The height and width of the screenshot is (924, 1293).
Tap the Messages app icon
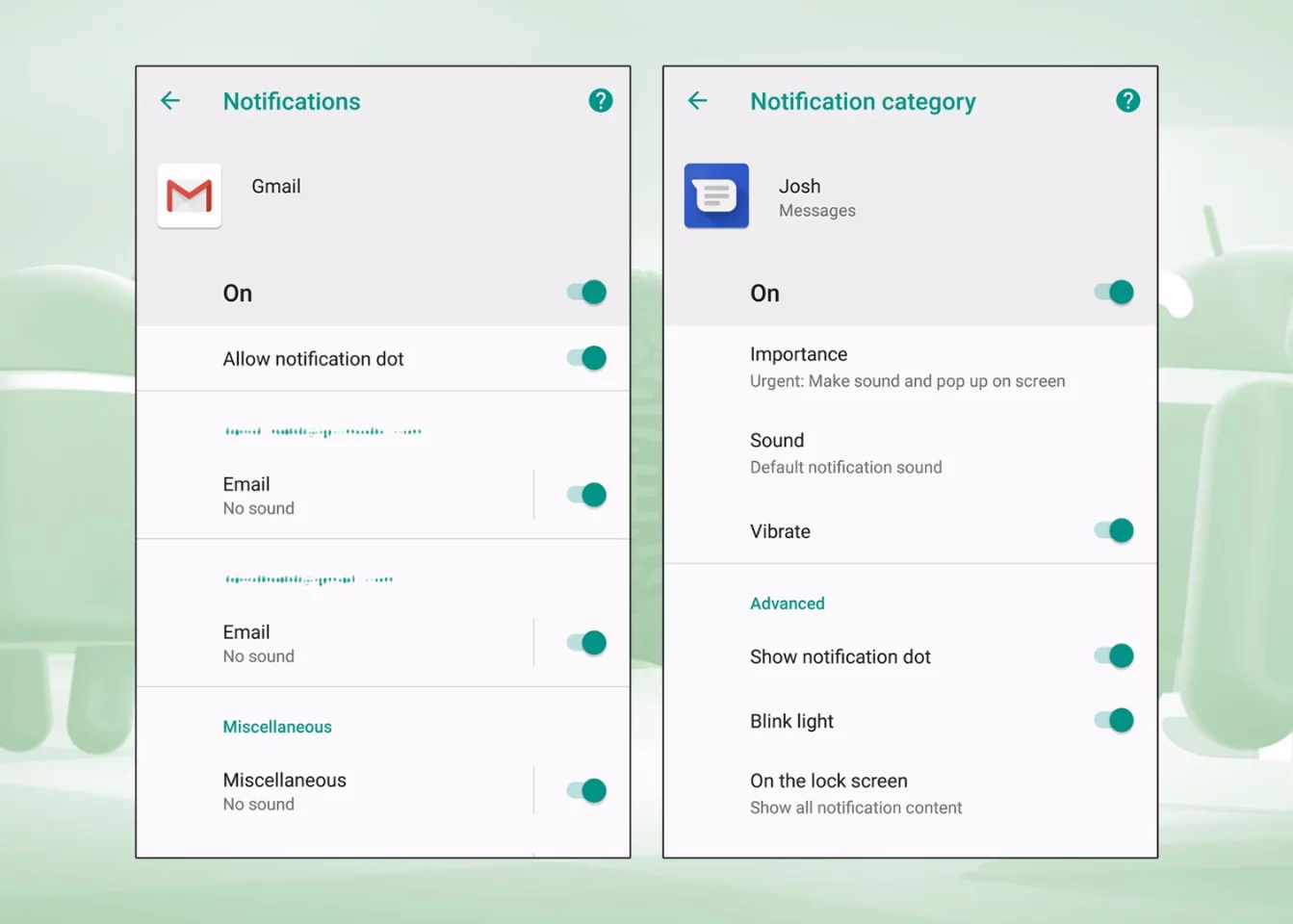[x=716, y=195]
